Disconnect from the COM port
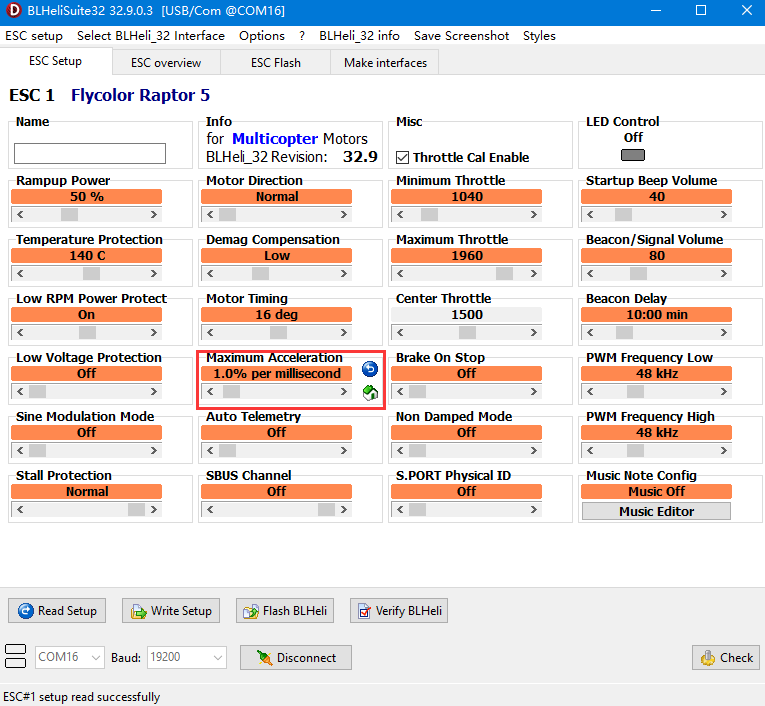Image resolution: width=765 pixels, height=706 pixels. tap(296, 657)
